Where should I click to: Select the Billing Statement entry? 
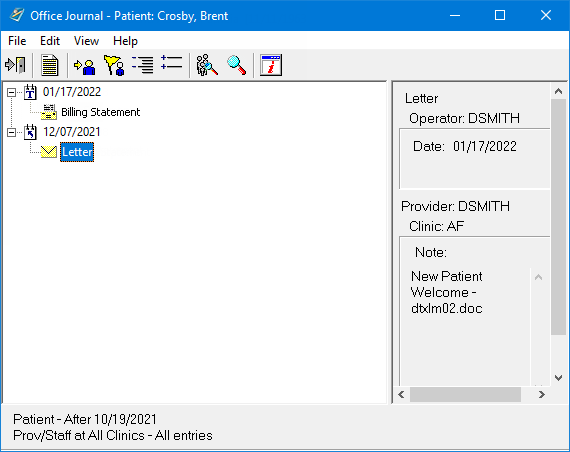tap(100, 112)
